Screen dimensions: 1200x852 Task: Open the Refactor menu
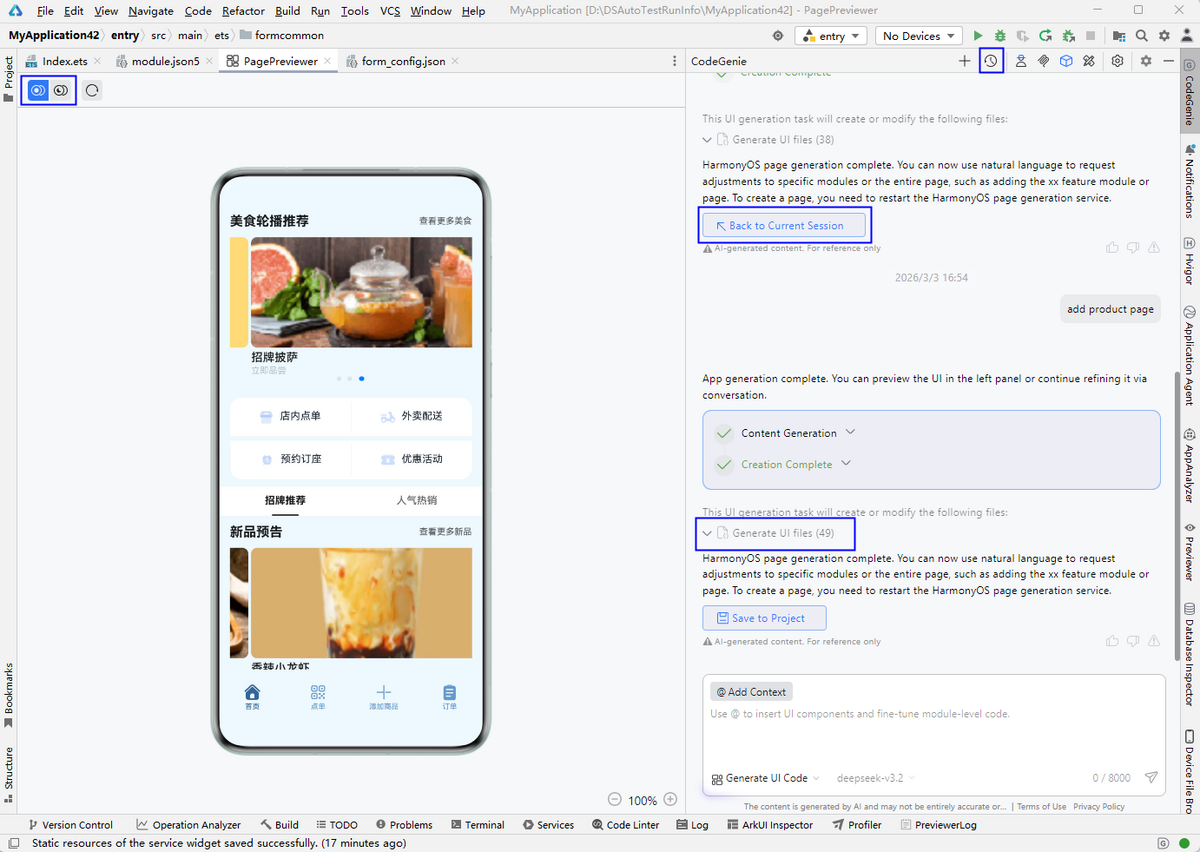[x=243, y=11]
